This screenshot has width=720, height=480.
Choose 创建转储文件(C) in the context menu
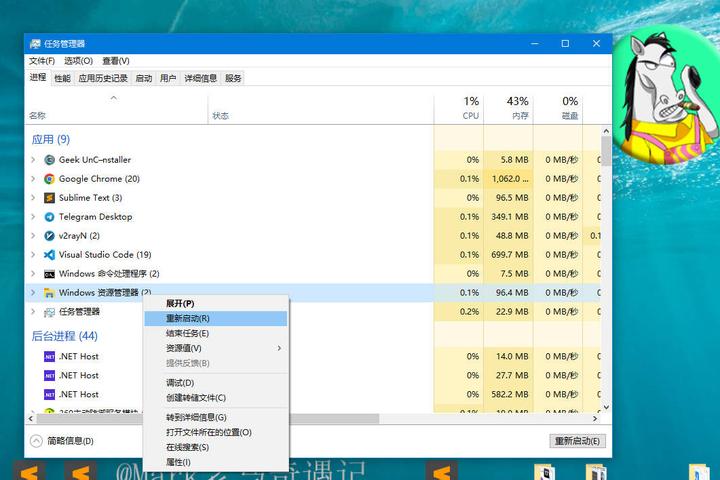pyautogui.click(x=216, y=398)
